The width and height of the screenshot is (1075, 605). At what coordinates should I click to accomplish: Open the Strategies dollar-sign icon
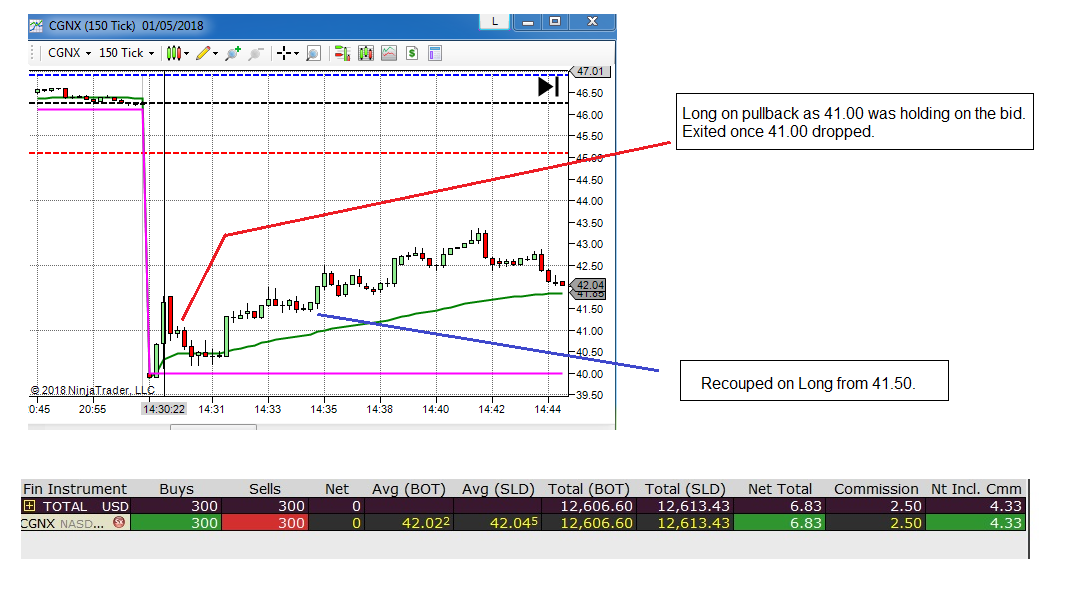412,53
